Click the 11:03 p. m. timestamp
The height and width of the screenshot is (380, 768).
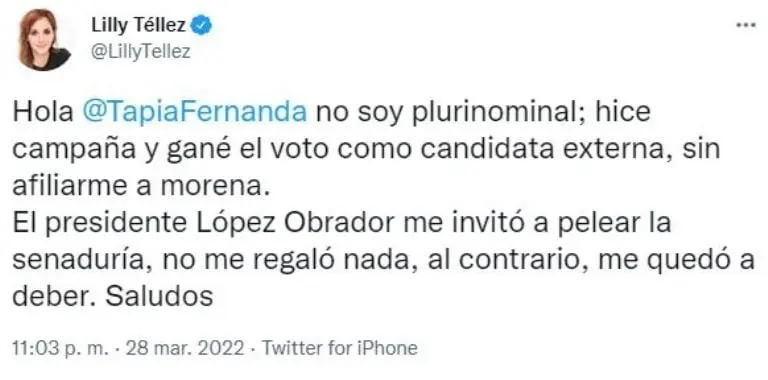point(60,348)
